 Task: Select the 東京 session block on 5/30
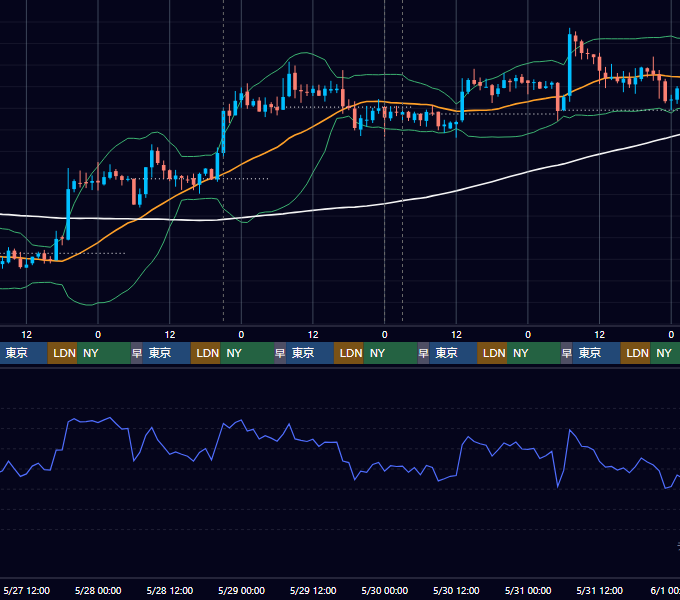(x=453, y=353)
